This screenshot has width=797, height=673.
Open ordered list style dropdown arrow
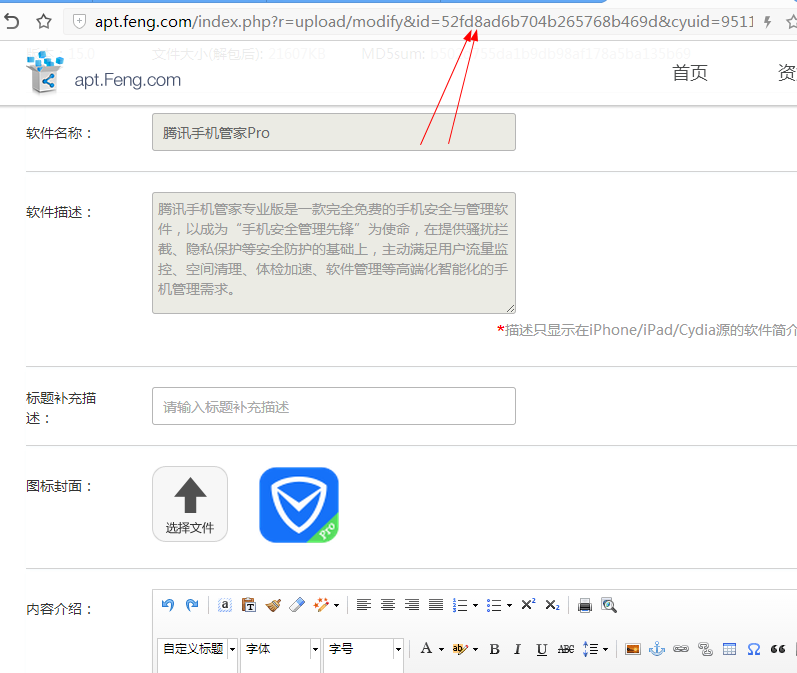click(475, 605)
